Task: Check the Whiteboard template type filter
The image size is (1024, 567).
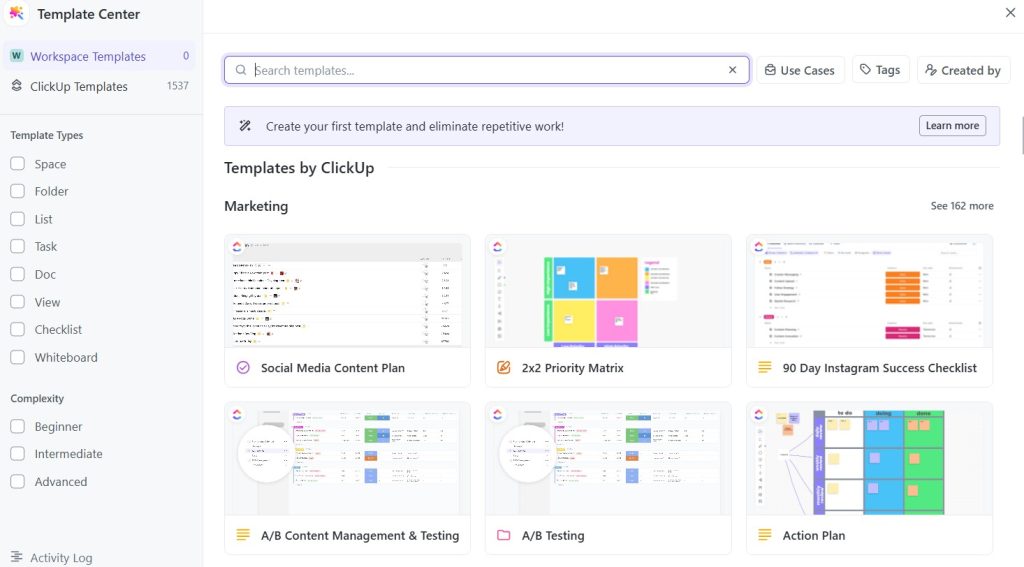Action: click(18, 357)
